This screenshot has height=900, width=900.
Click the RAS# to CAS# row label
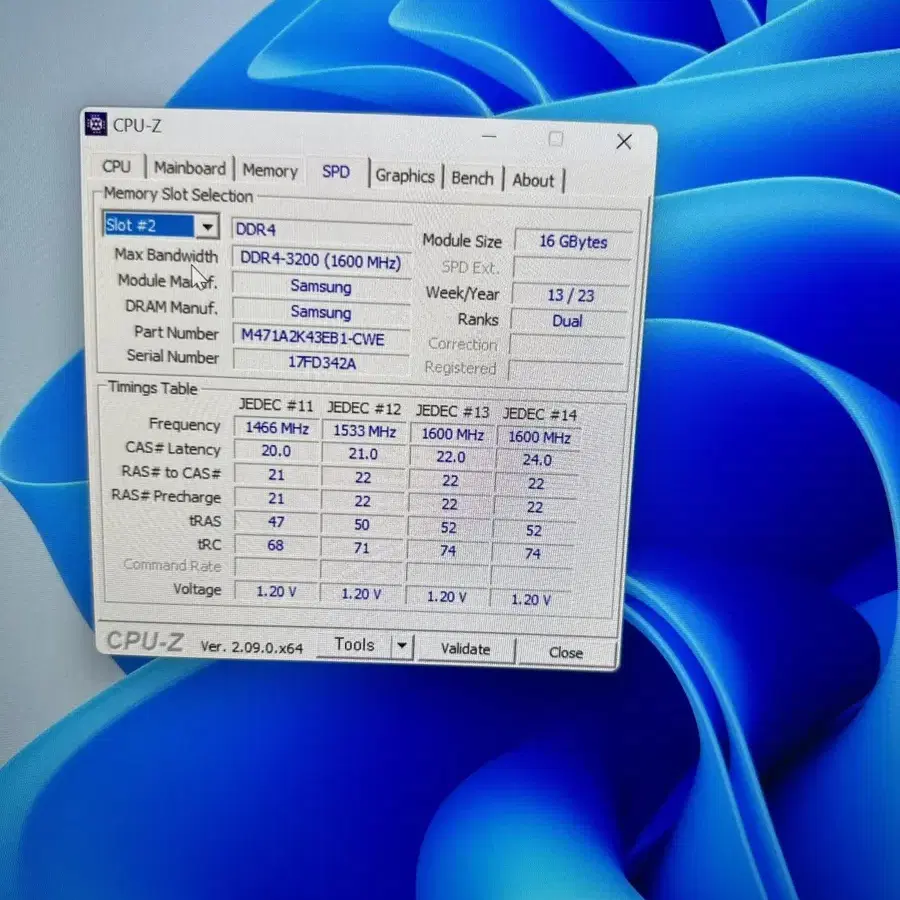[x=171, y=472]
